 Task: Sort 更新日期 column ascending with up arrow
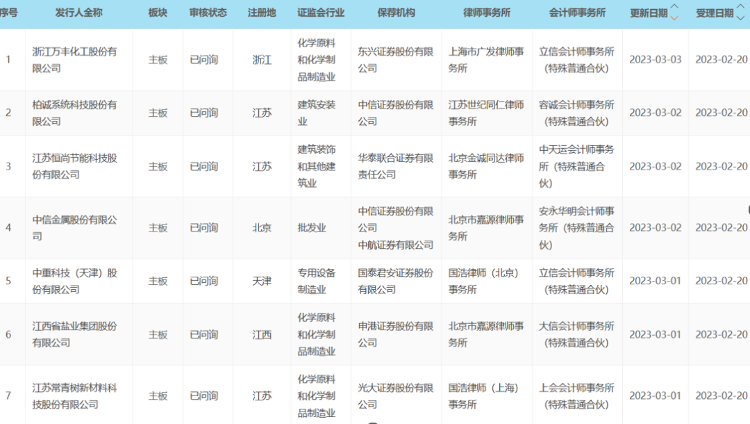[674, 7]
